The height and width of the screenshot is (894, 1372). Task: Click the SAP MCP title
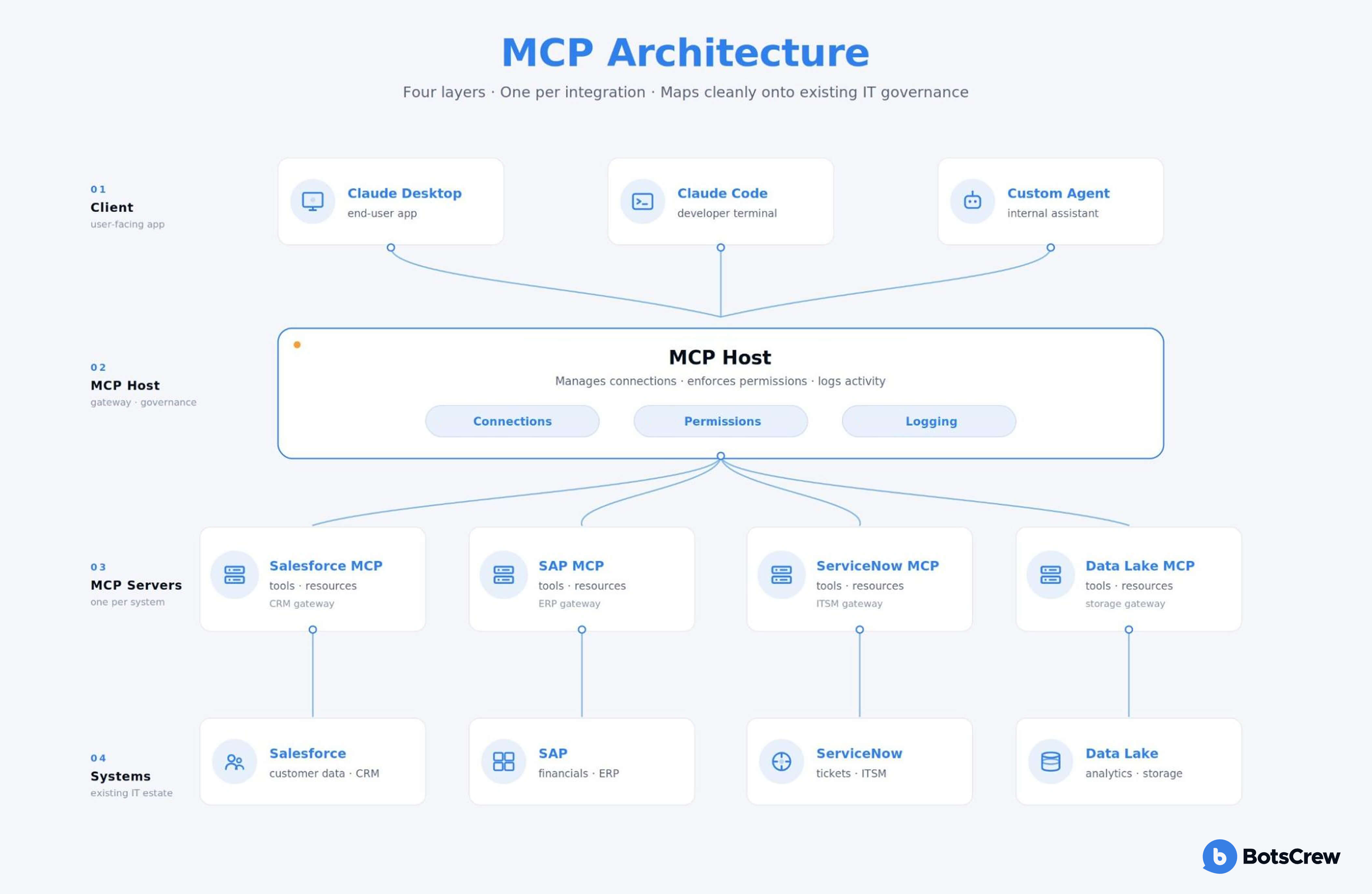click(571, 566)
